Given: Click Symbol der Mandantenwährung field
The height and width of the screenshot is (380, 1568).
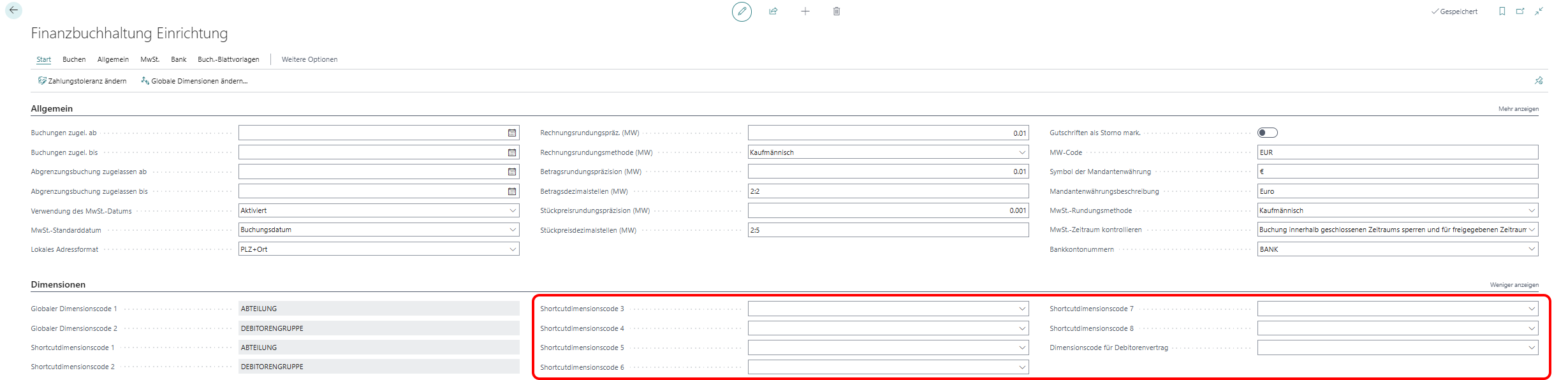Looking at the screenshot, I should point(1398,172).
